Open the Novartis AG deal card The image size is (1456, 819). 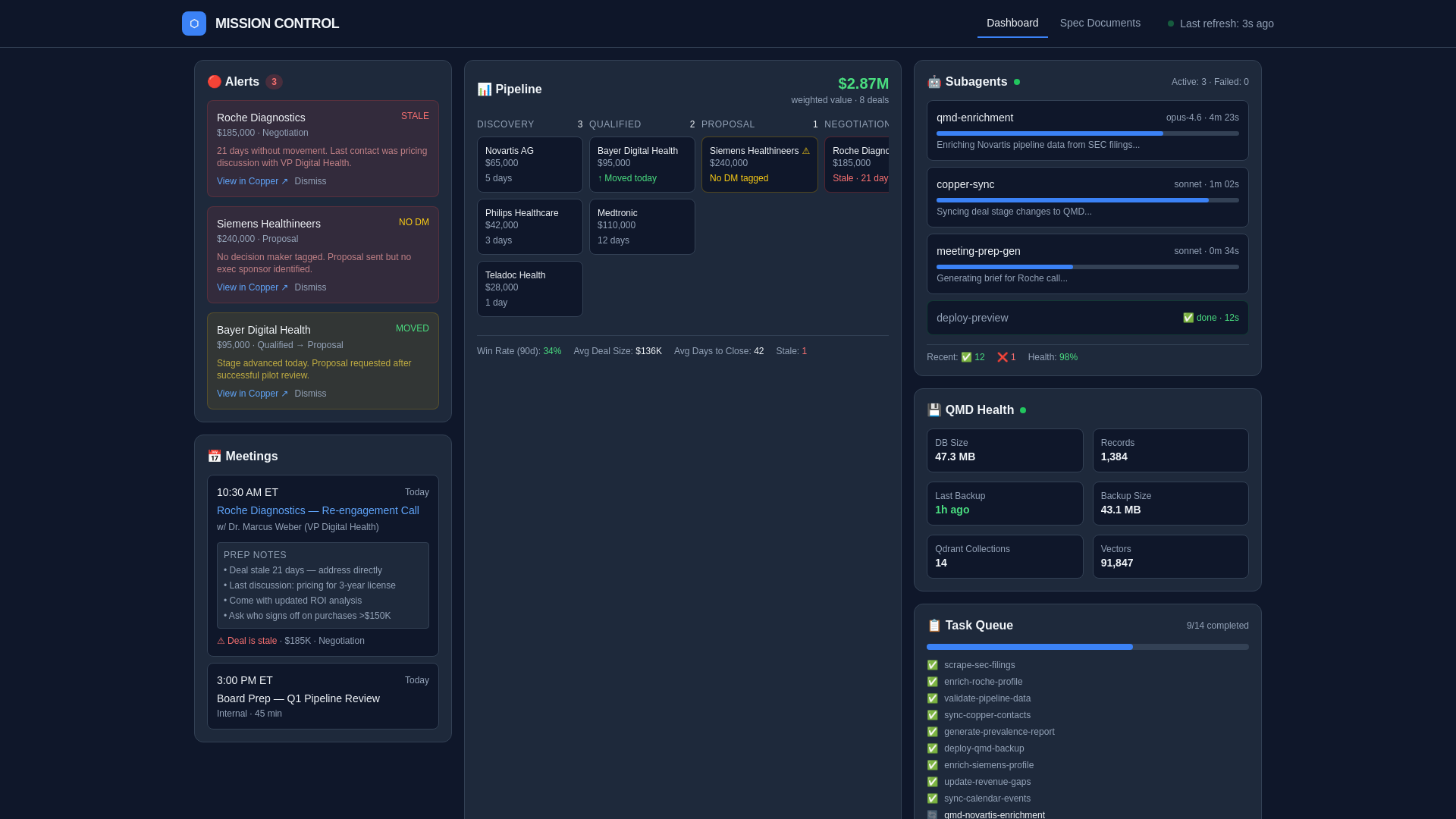point(530,165)
